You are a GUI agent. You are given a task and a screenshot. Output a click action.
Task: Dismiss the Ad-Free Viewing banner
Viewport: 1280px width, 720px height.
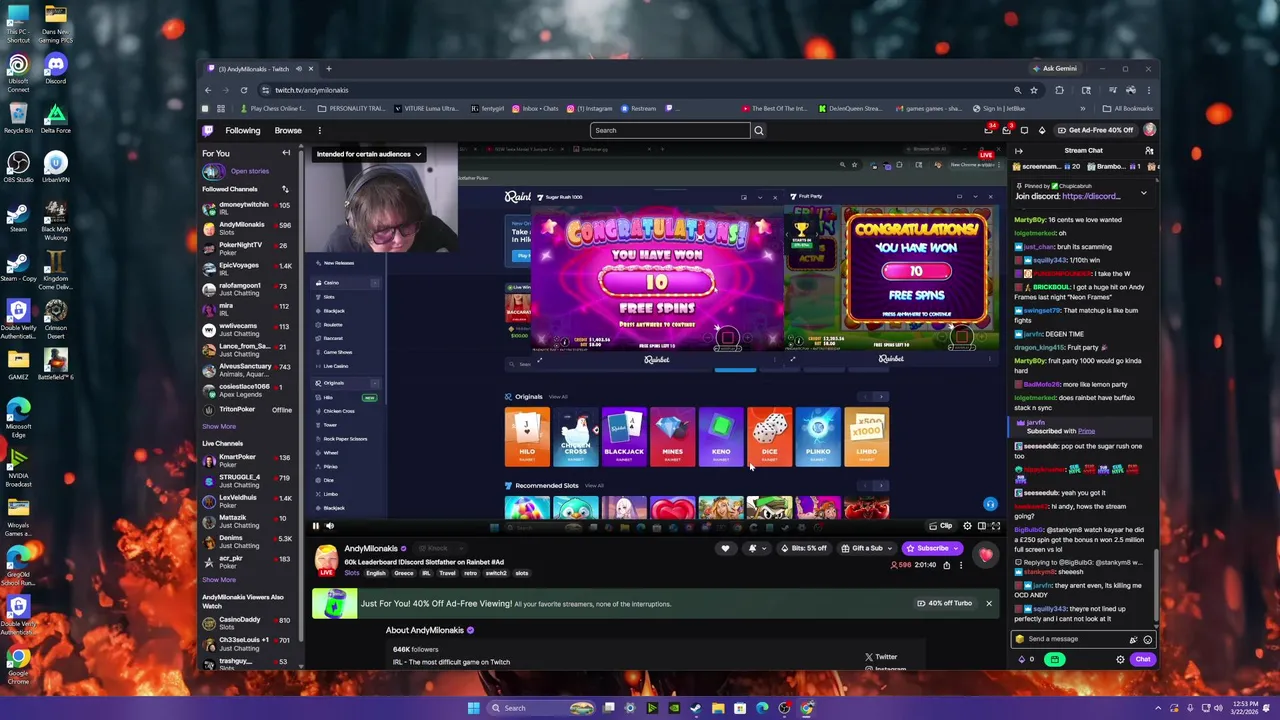point(989,604)
